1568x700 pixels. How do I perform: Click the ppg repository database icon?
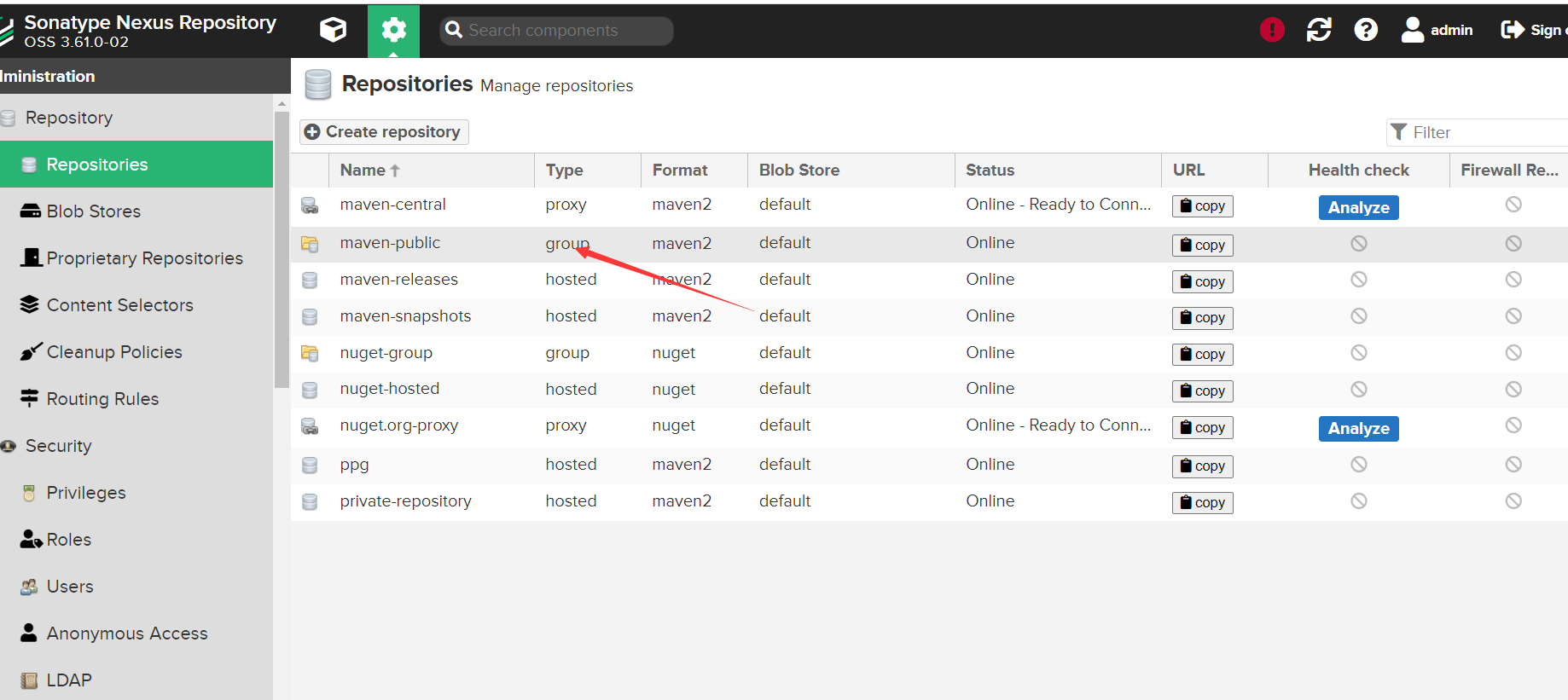pyautogui.click(x=310, y=466)
